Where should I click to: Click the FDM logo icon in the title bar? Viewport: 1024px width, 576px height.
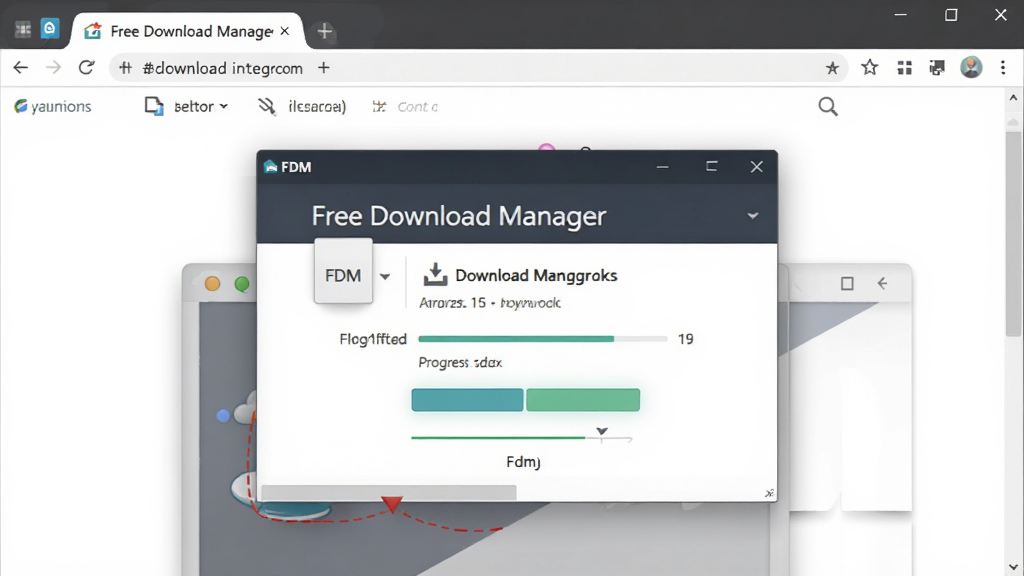[x=270, y=167]
